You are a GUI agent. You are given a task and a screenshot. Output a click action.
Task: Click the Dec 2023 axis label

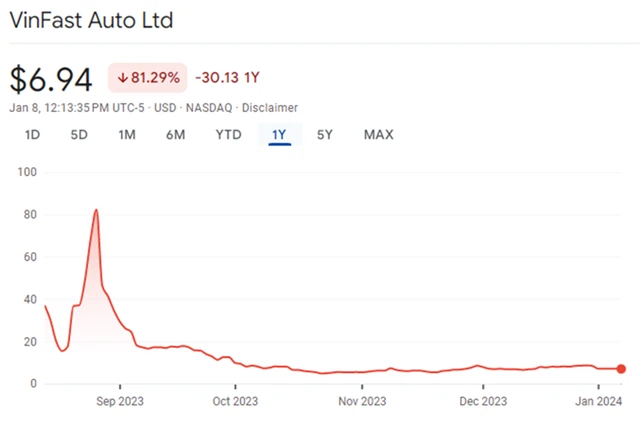pos(483,402)
